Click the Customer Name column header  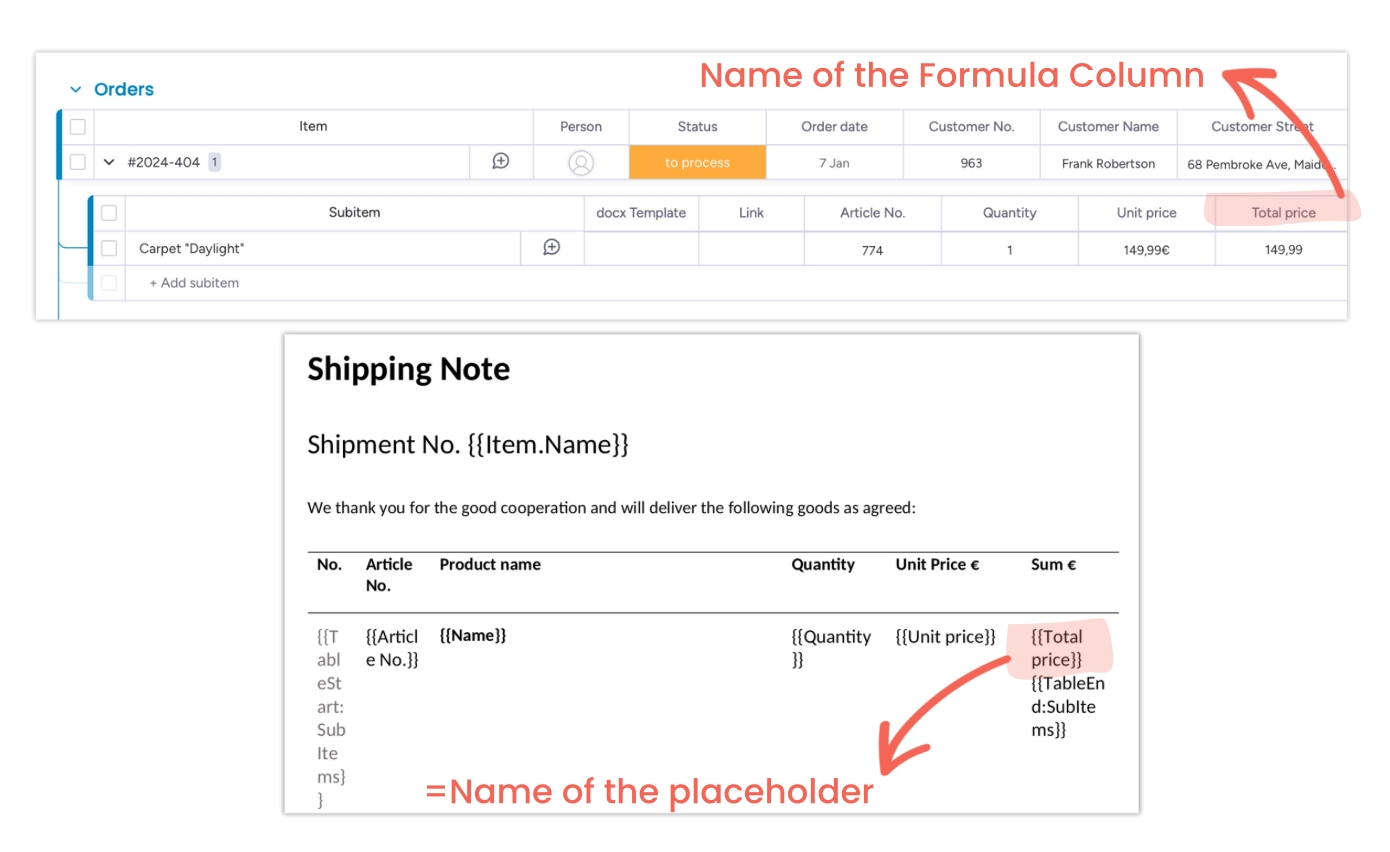(1108, 127)
